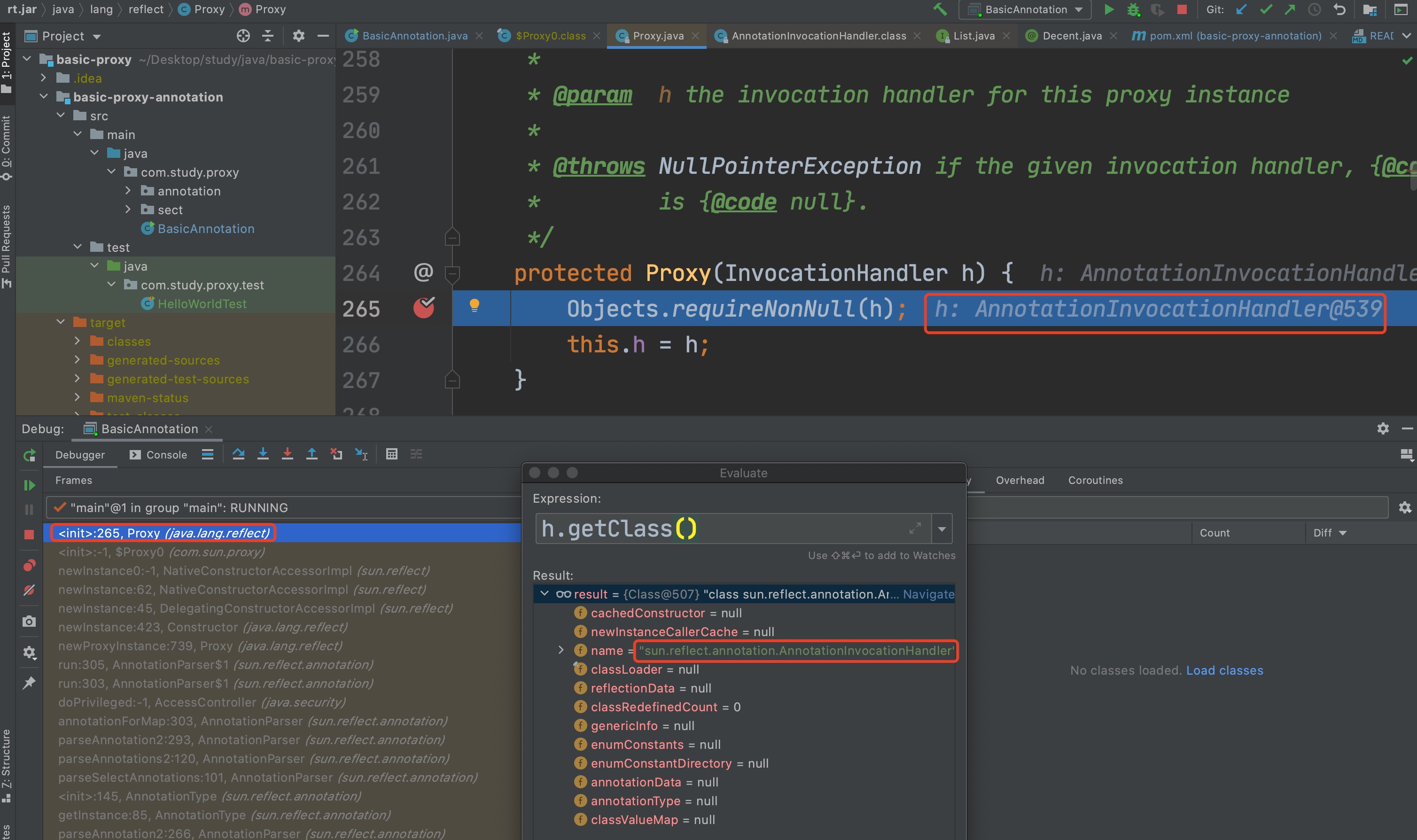Image resolution: width=1417 pixels, height=840 pixels.
Task: Switch to the AnnotationInvocationHandler.class tab
Action: click(x=819, y=36)
